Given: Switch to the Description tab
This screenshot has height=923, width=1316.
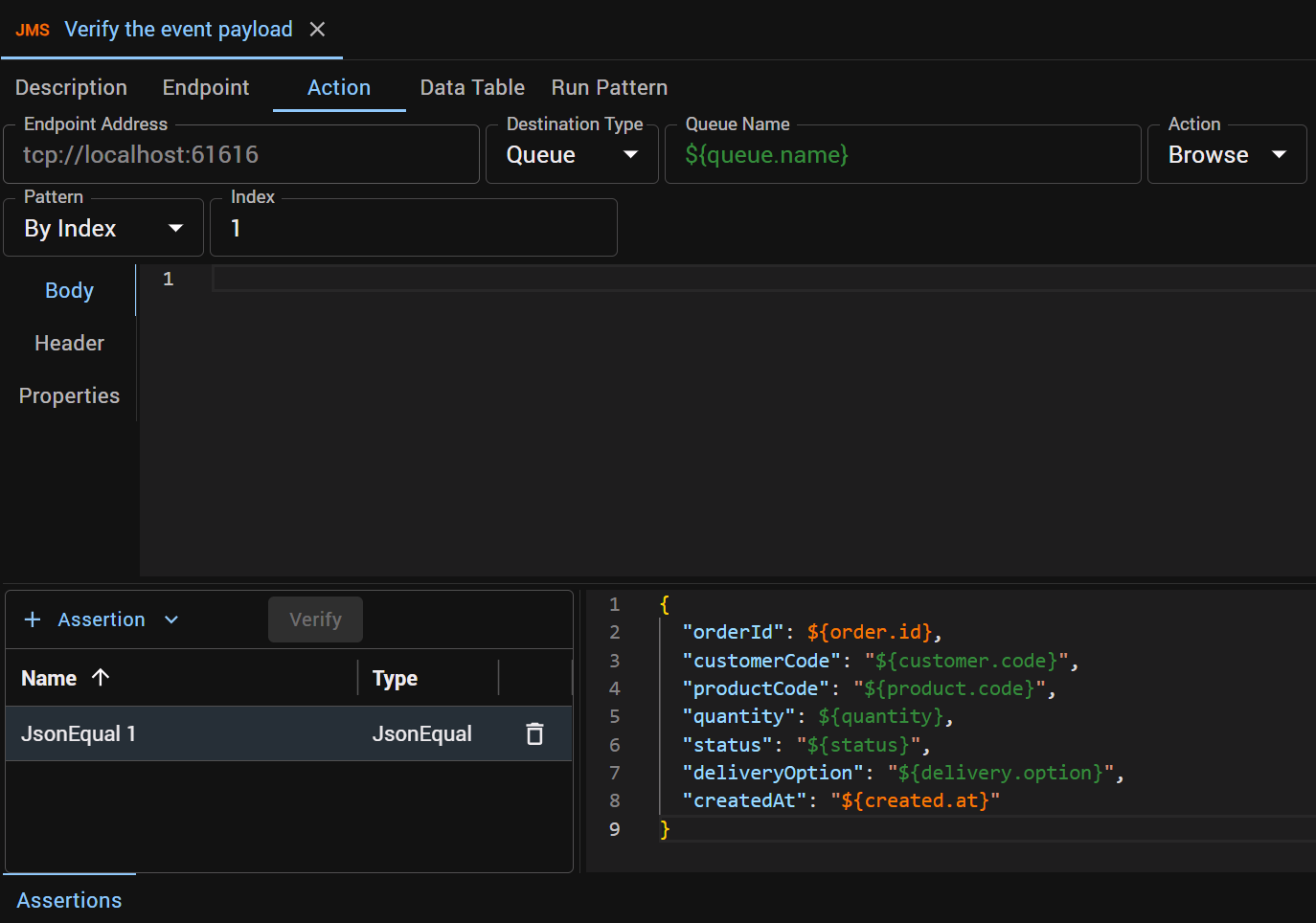Looking at the screenshot, I should coord(71,87).
